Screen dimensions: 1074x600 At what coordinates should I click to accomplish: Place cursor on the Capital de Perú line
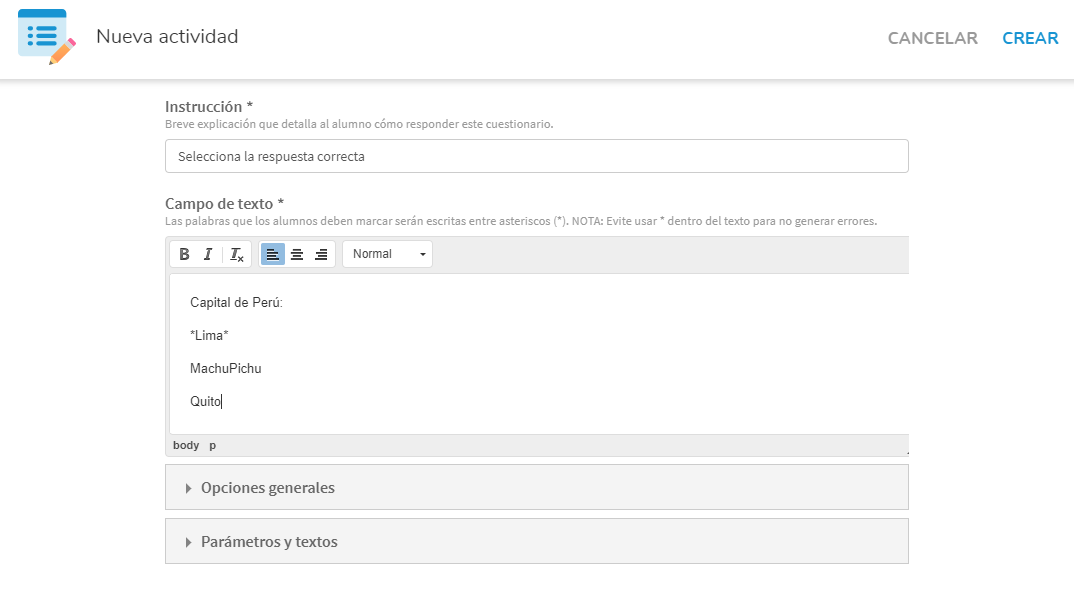[x=236, y=303]
